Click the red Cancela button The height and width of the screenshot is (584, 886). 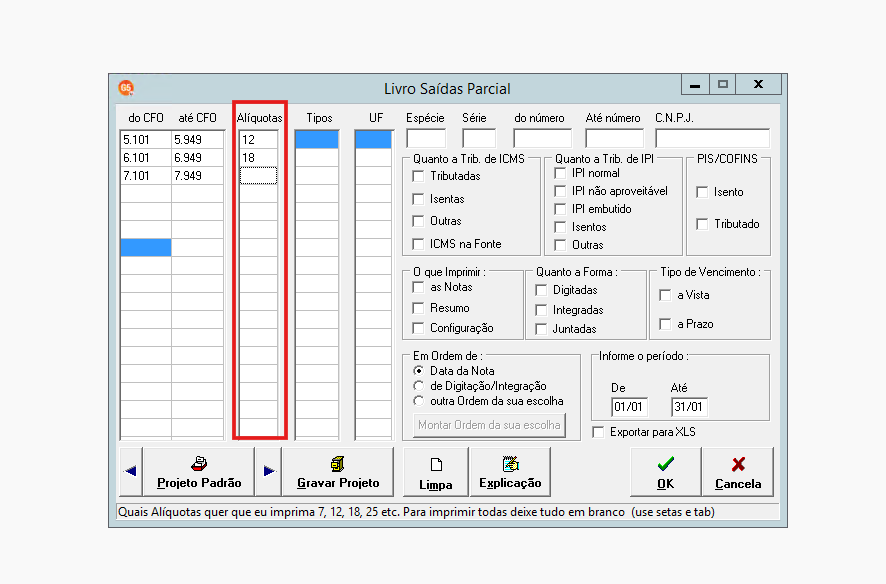(x=738, y=471)
